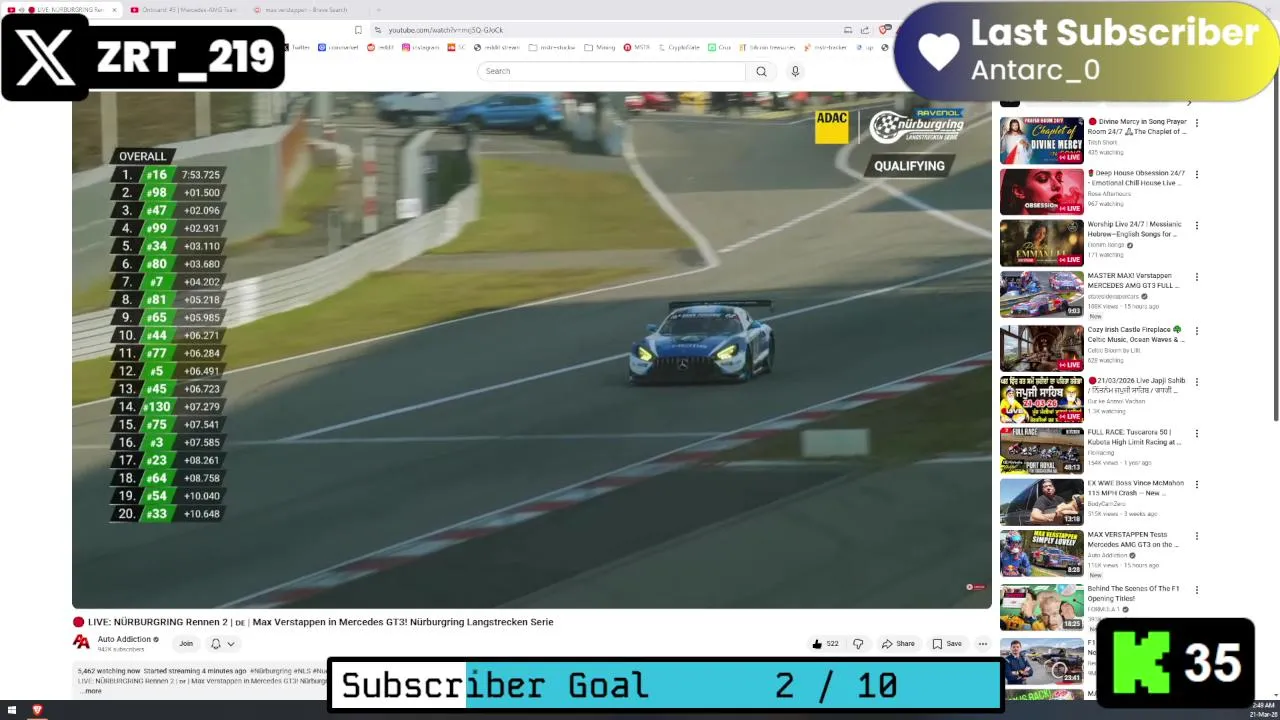Click next arrow in the recommendation chips row
Screen dimensions: 1280x720
click(x=1189, y=102)
